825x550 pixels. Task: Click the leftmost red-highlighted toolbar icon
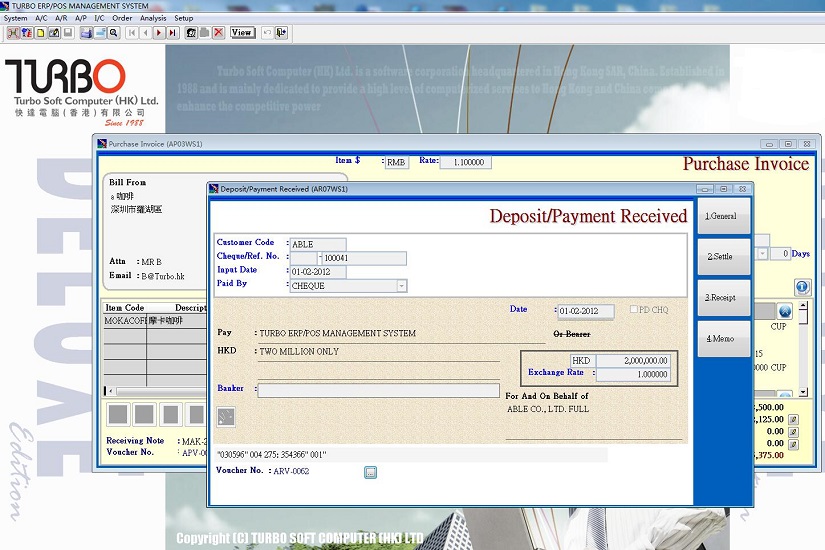click(x=13, y=33)
